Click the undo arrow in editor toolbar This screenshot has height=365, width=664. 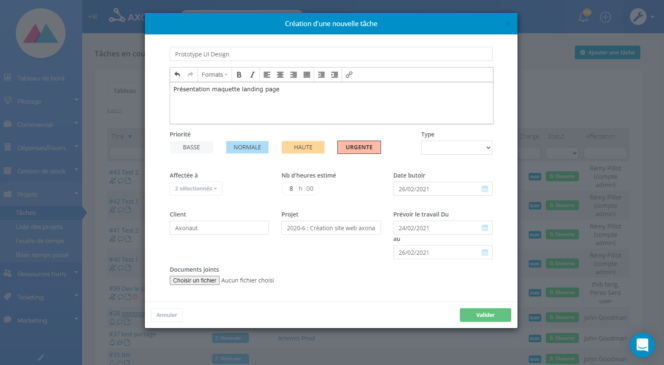click(177, 75)
